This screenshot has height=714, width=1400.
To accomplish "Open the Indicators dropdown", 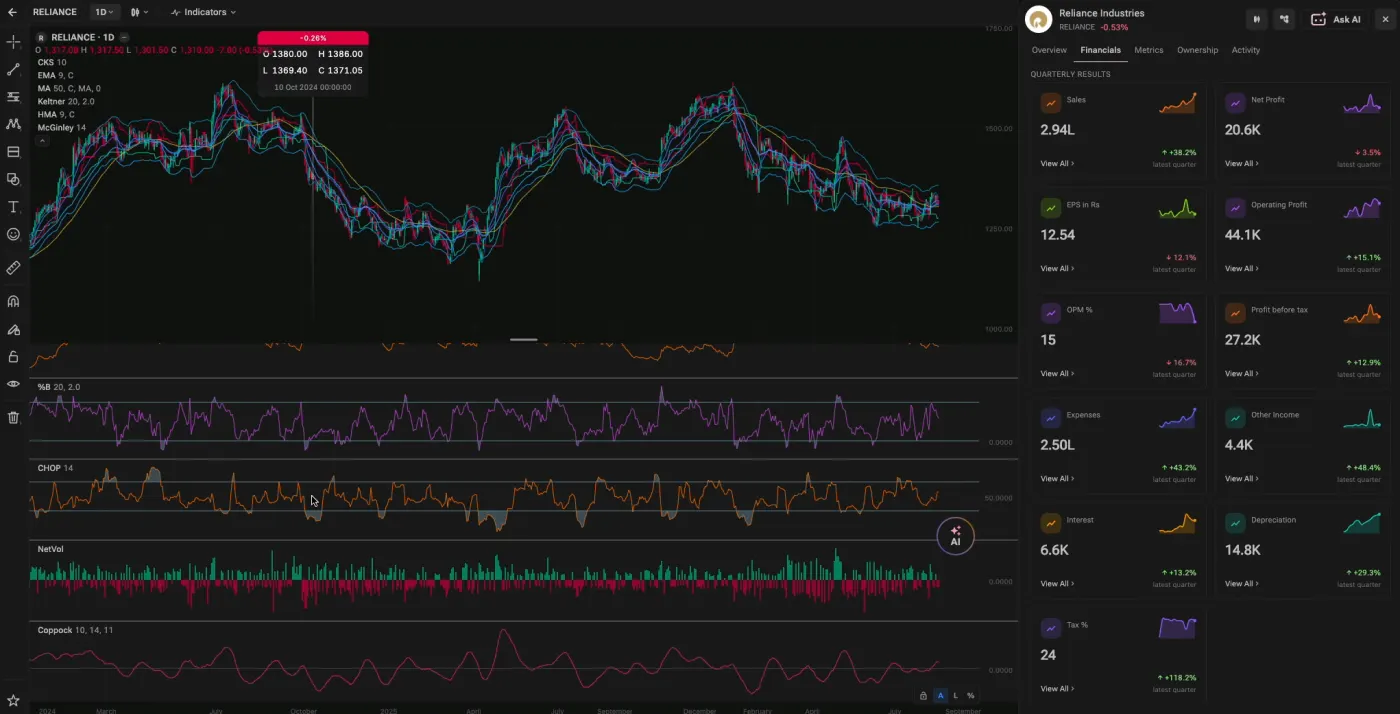I will click(204, 12).
